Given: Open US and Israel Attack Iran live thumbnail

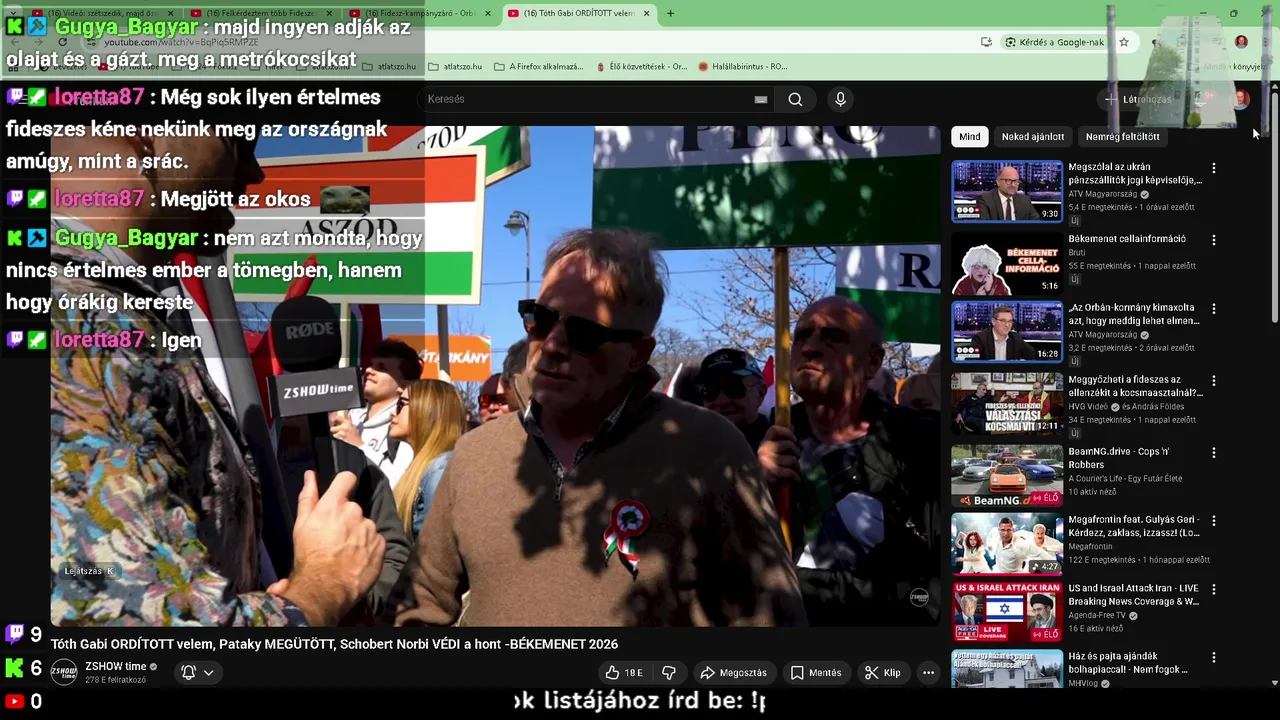Looking at the screenshot, I should coord(1006,612).
